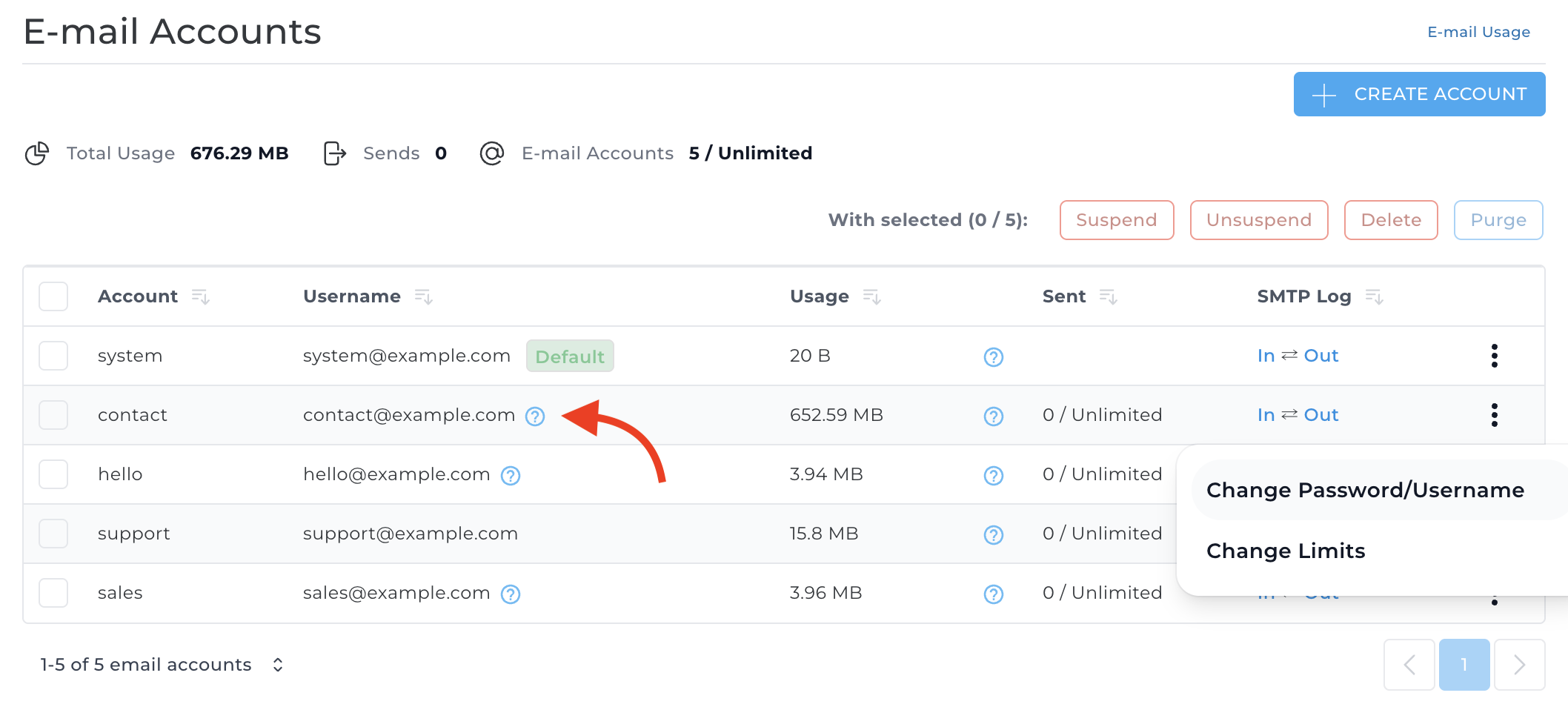Choose Change Password/Username from the menu

click(x=1365, y=491)
